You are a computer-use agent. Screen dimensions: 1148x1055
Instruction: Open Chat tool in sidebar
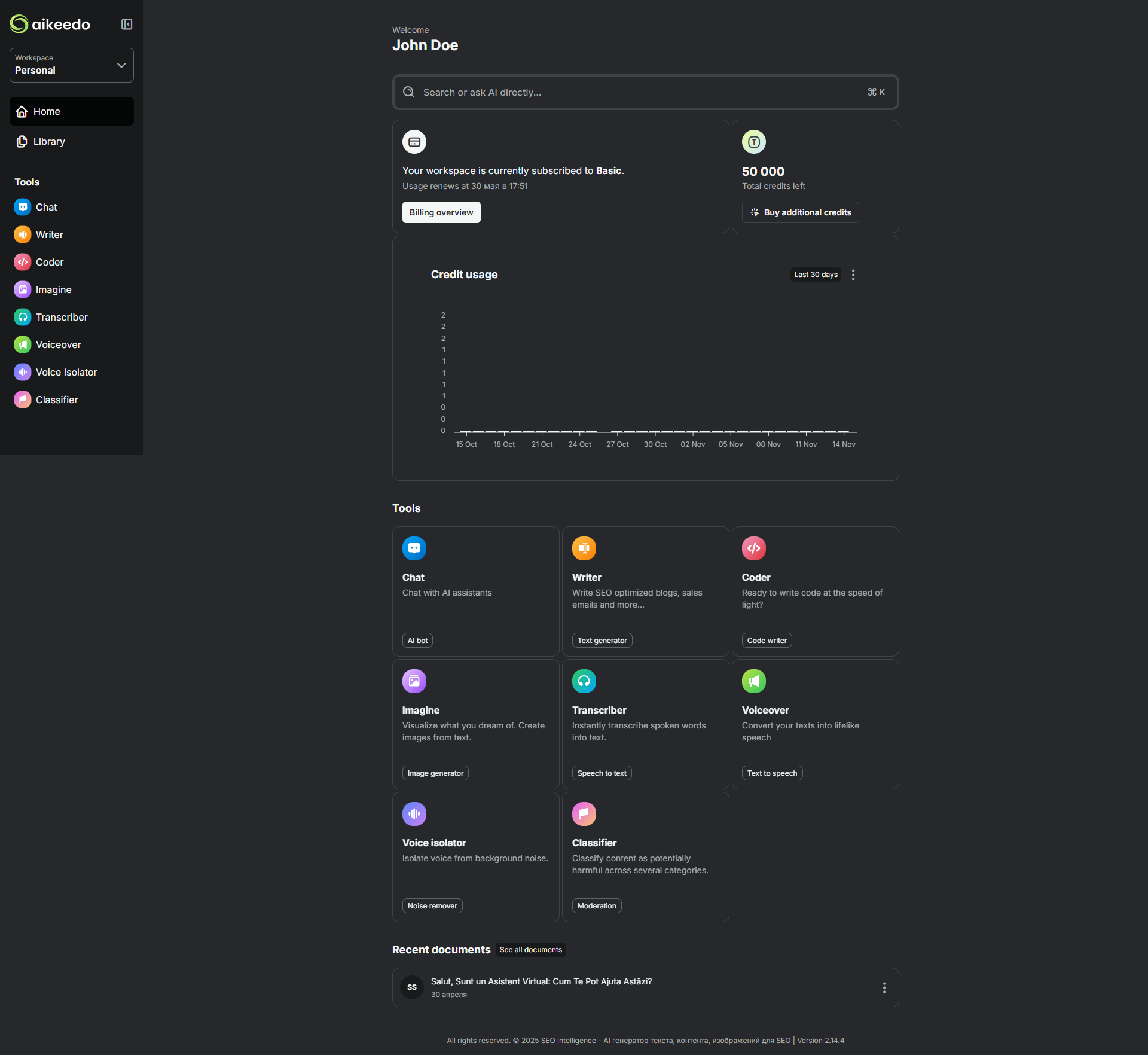point(46,208)
